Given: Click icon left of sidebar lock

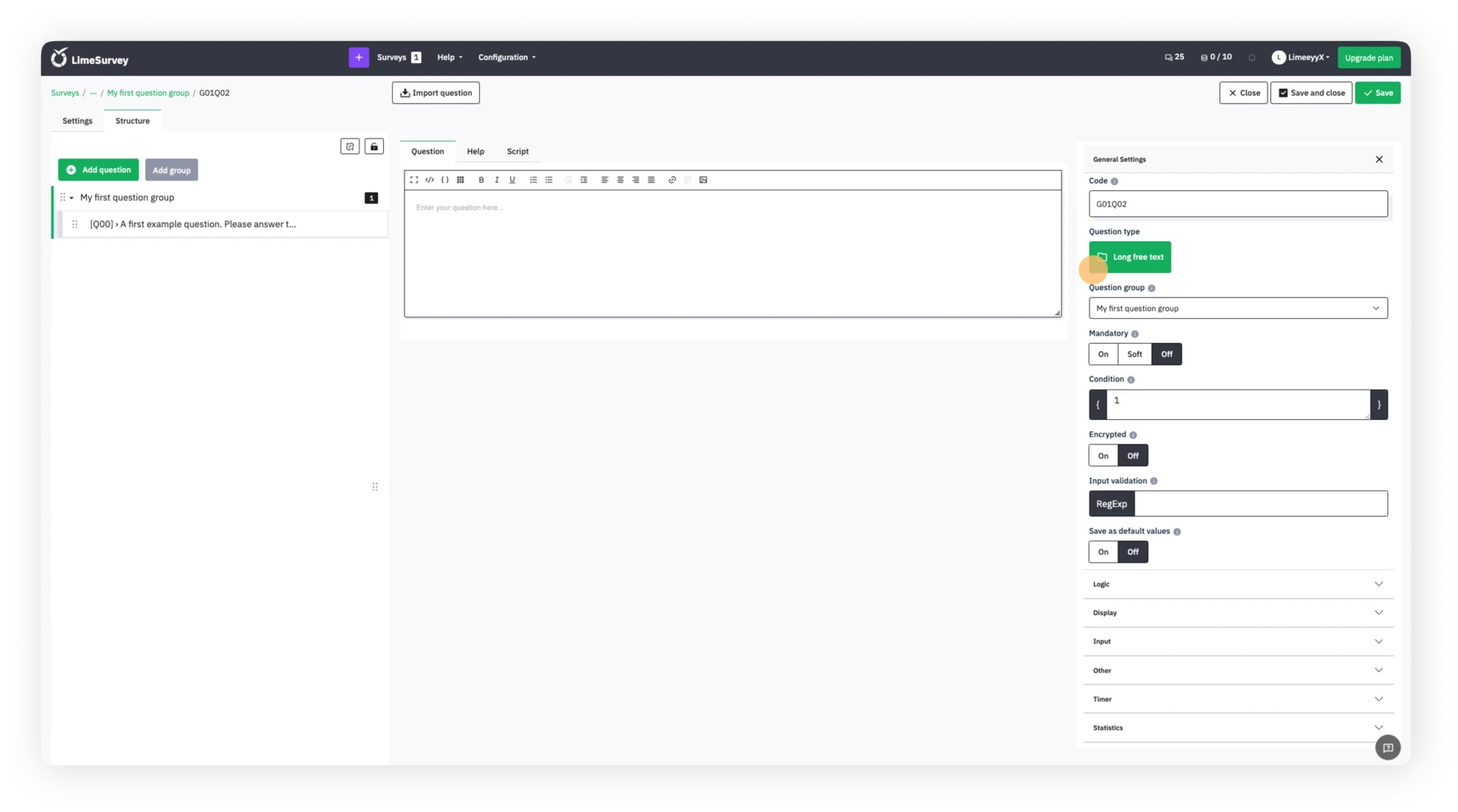Looking at the screenshot, I should point(350,146).
